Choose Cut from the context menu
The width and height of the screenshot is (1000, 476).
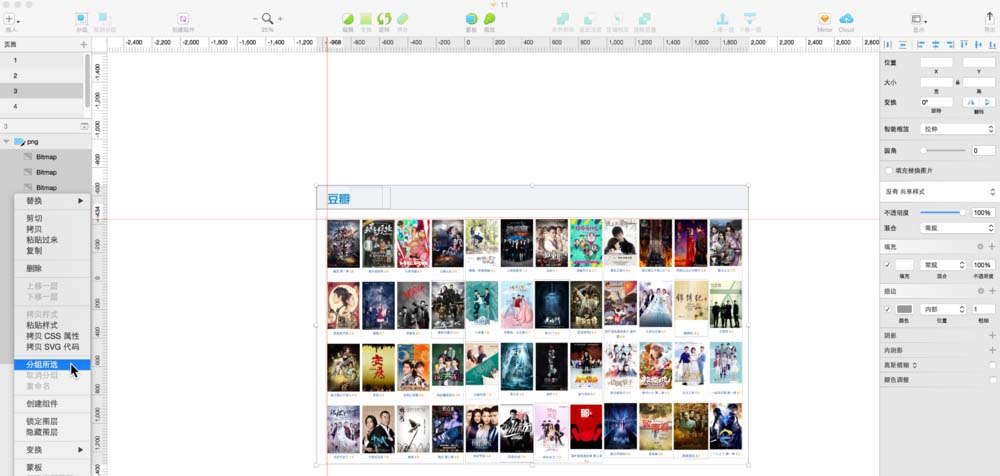point(52,218)
